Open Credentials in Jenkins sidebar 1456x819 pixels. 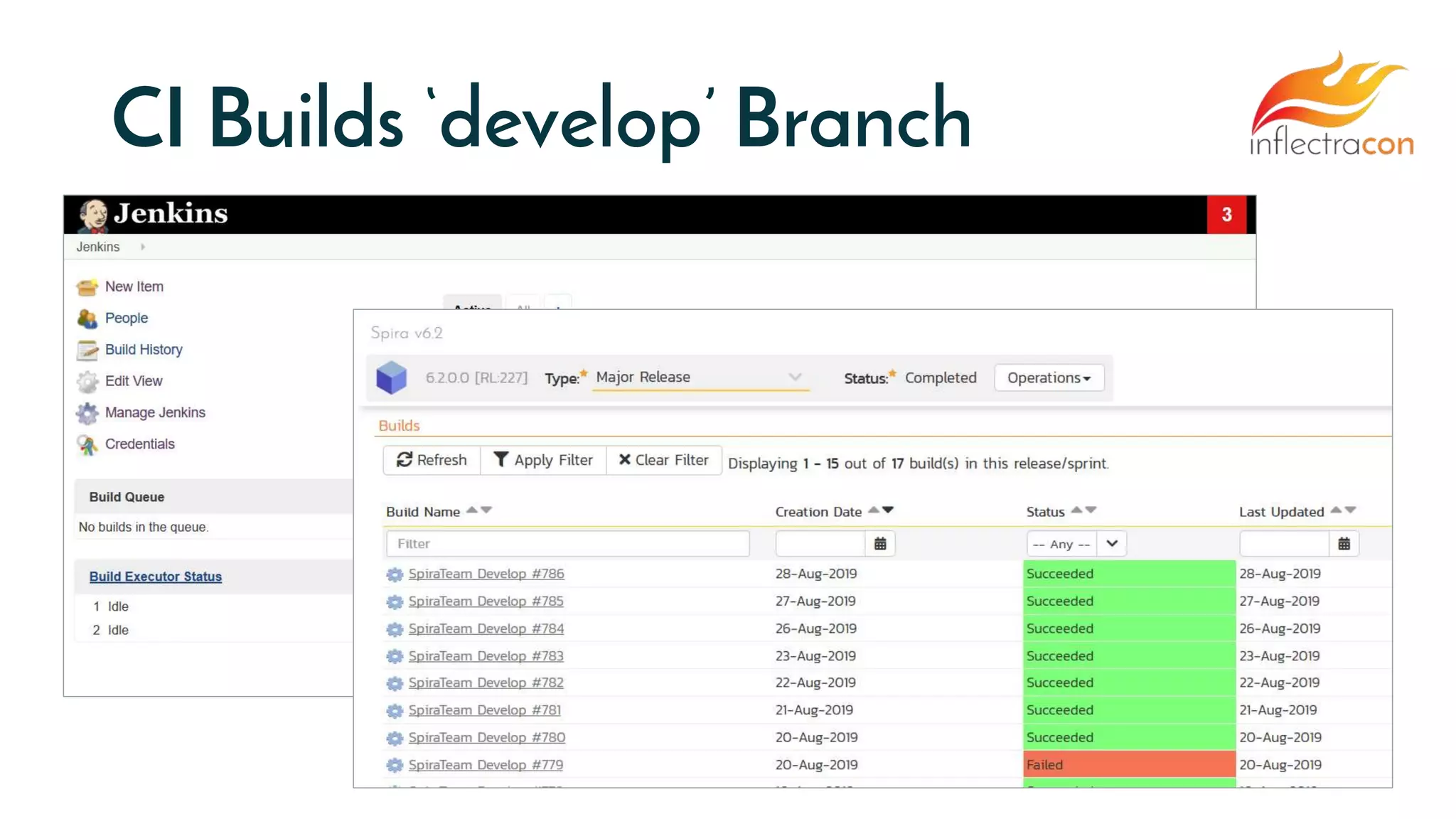140,444
